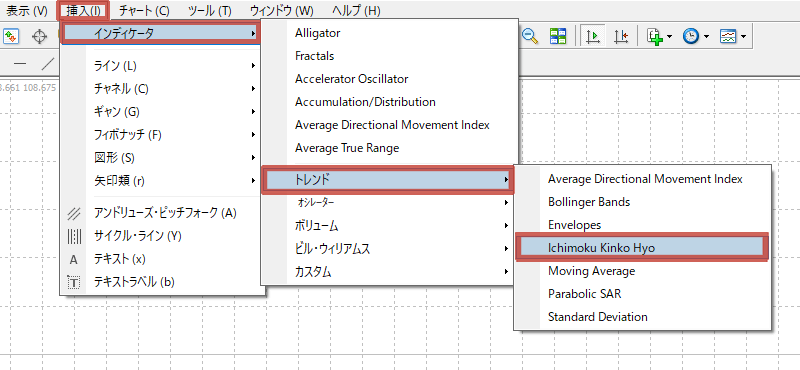Select the horizontal line drawing tool

point(20,63)
